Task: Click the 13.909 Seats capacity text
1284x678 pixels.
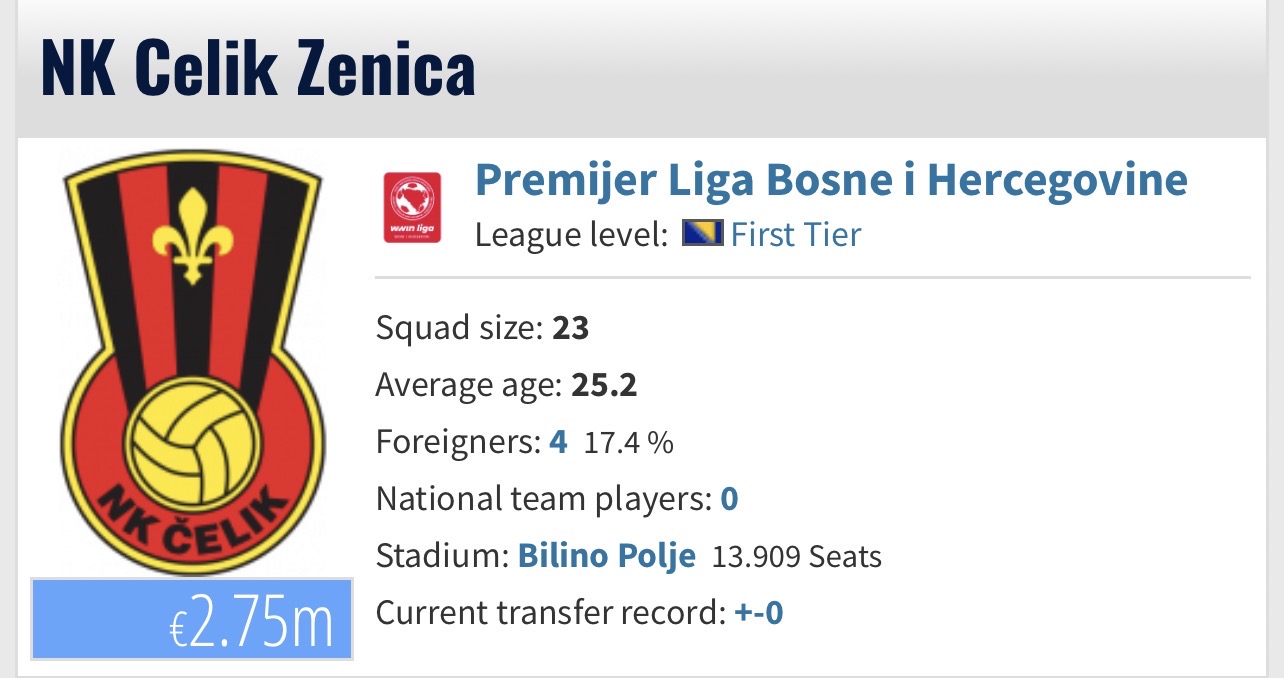Action: point(797,557)
